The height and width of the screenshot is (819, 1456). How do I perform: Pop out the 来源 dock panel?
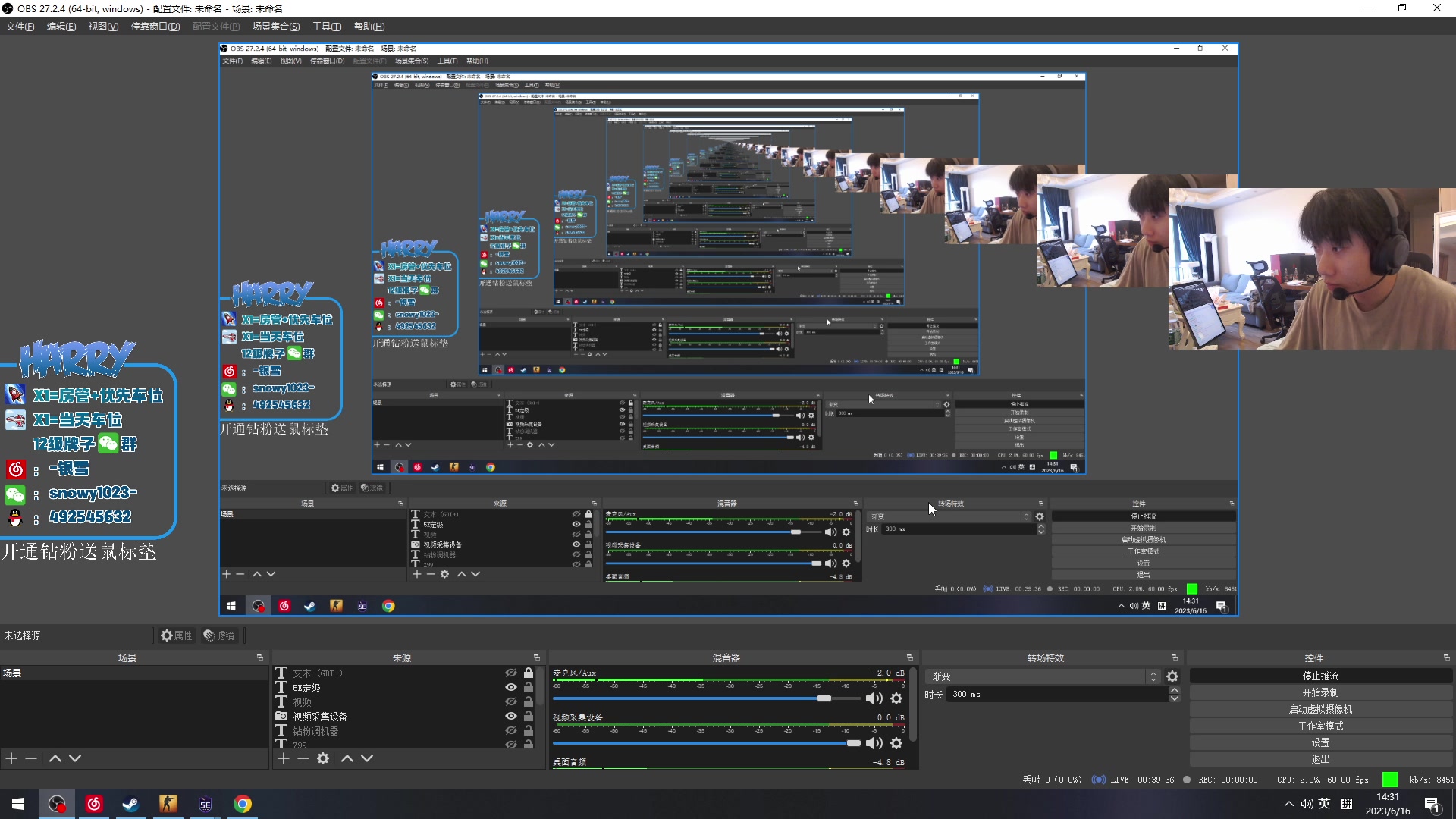click(537, 657)
